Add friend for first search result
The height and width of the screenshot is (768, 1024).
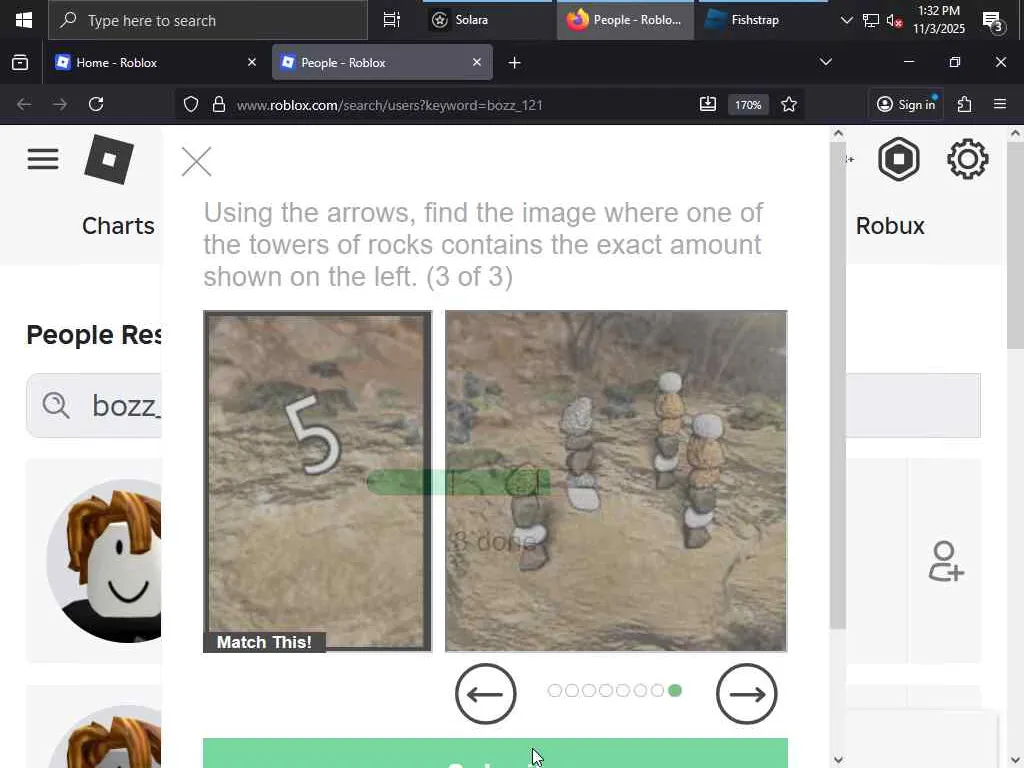[946, 561]
